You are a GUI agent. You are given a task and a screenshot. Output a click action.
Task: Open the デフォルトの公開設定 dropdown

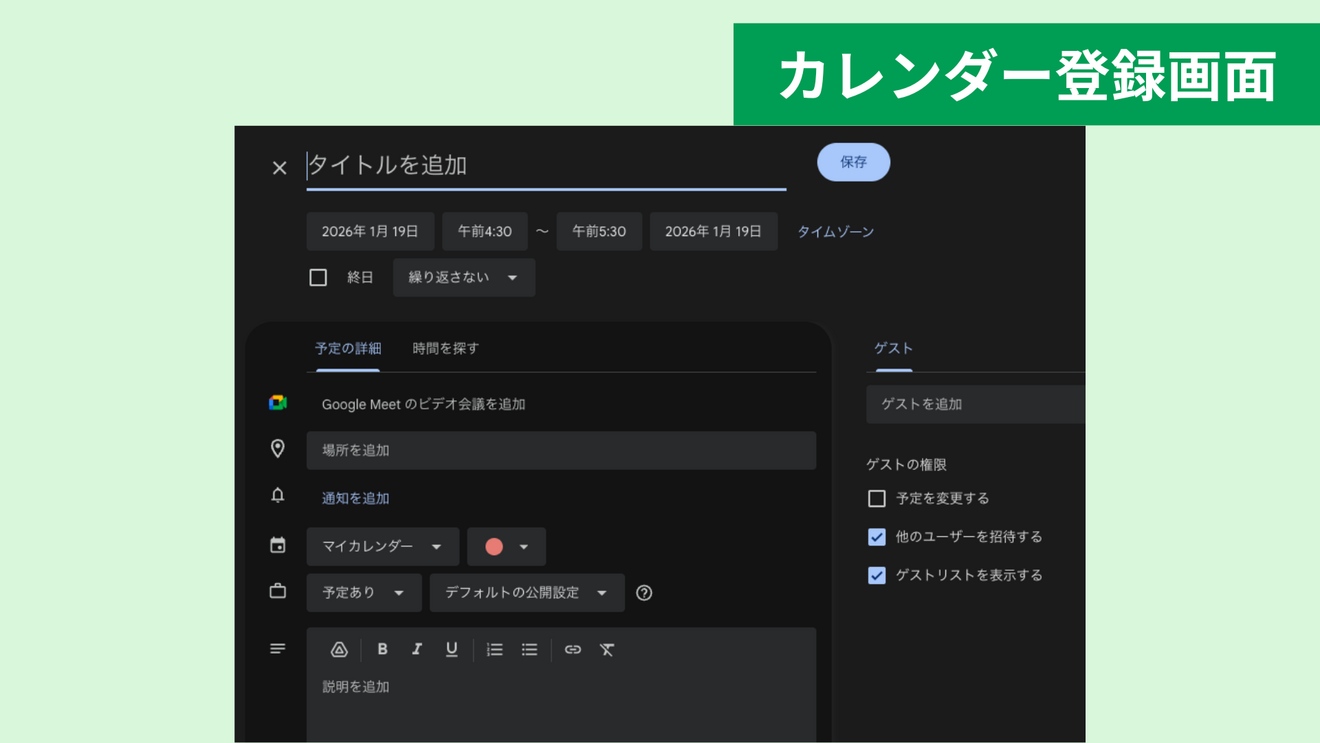(x=527, y=592)
